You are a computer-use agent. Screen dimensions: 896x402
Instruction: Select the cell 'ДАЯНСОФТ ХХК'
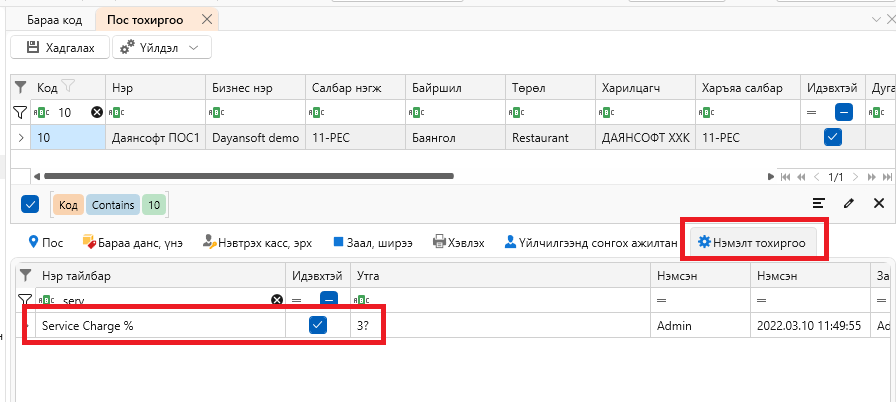[645, 138]
